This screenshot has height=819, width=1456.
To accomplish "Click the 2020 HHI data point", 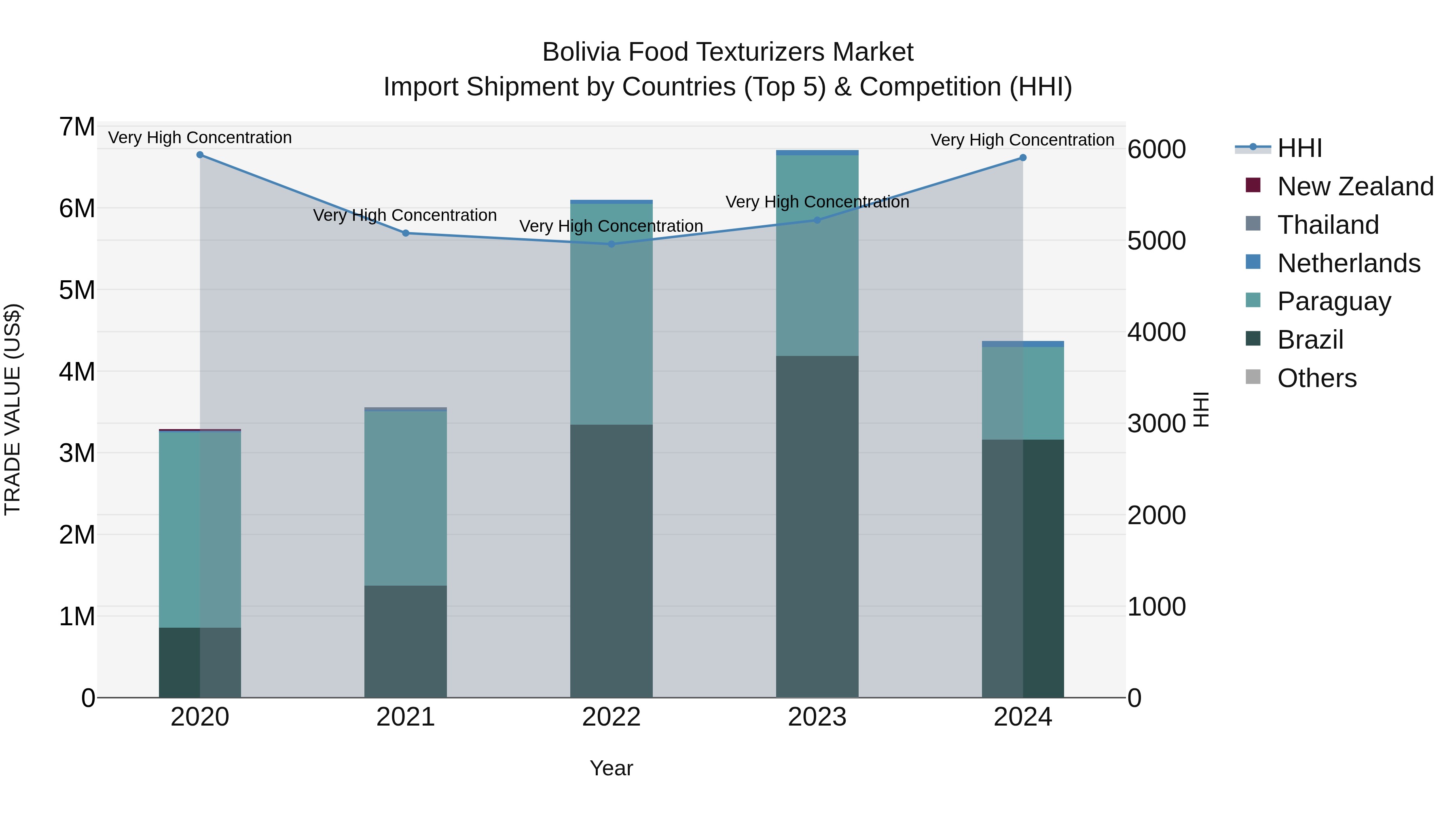I will (199, 155).
